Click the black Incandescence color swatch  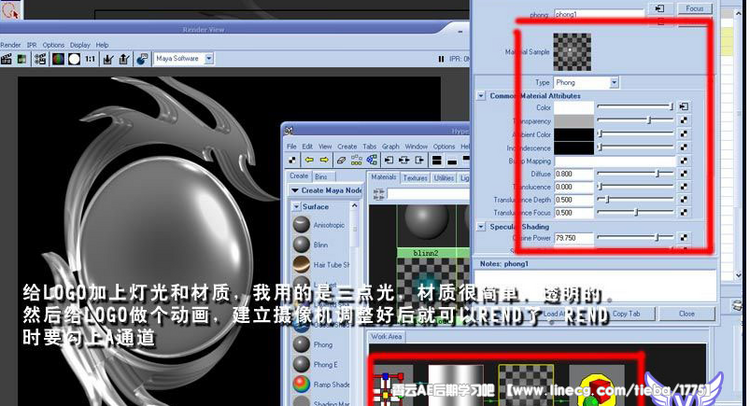point(574,148)
